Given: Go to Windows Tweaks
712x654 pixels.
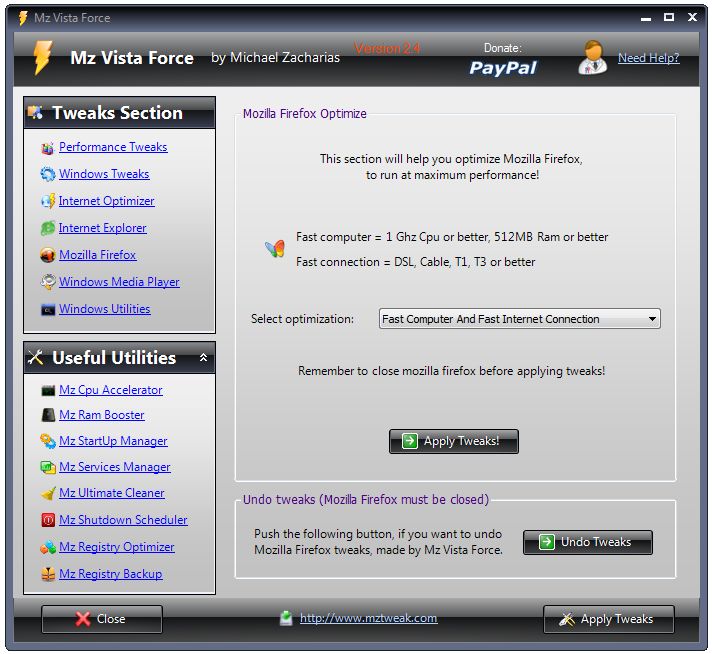Looking at the screenshot, I should click(104, 174).
